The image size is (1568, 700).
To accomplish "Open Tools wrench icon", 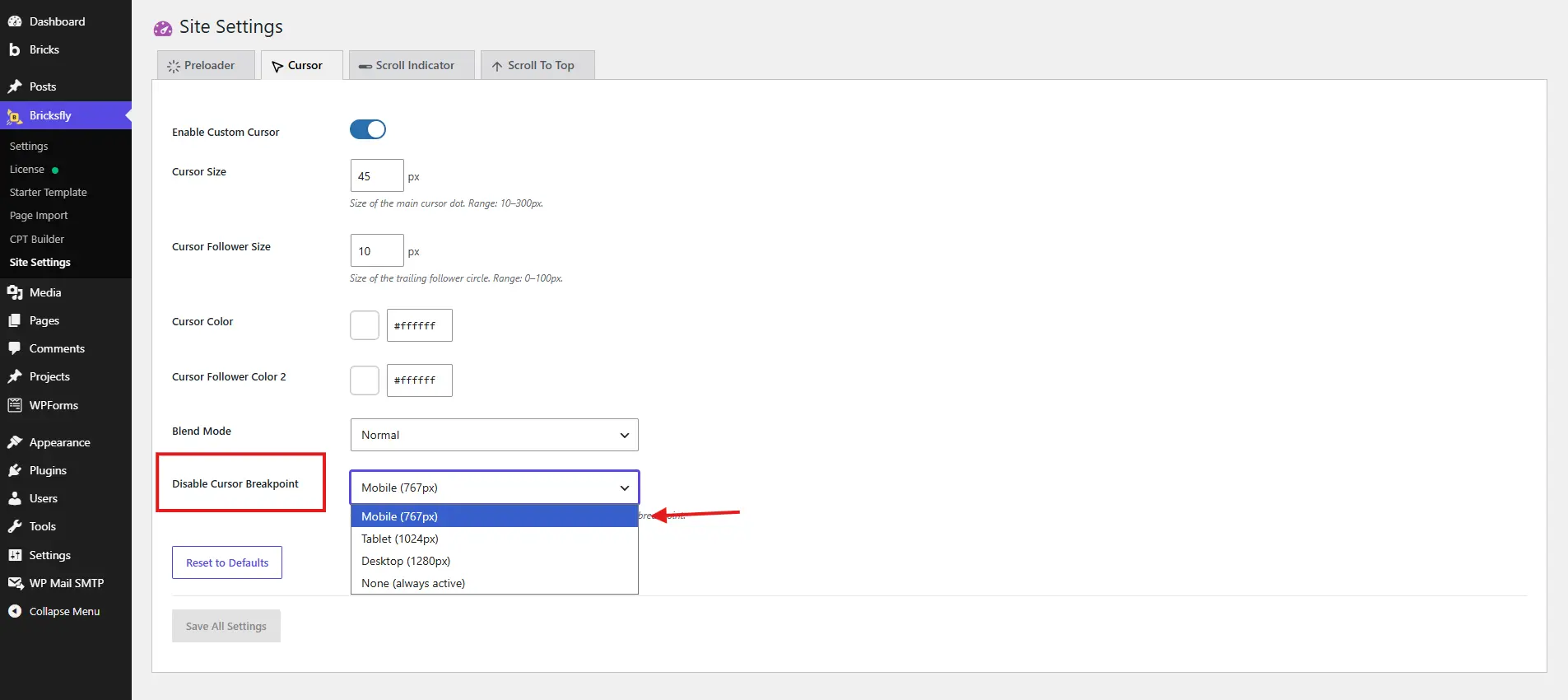I will coord(15,526).
